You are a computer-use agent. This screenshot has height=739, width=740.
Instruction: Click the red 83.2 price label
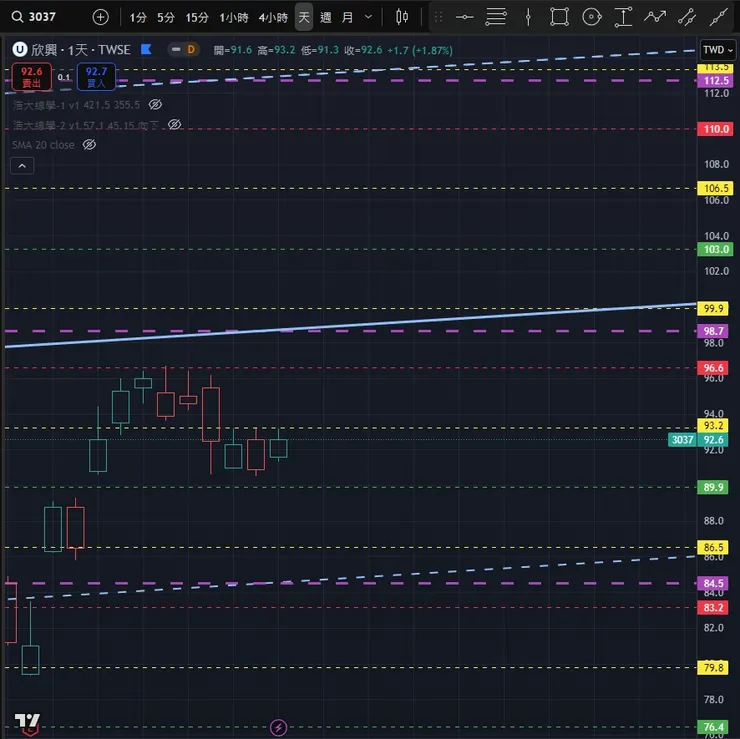click(713, 607)
